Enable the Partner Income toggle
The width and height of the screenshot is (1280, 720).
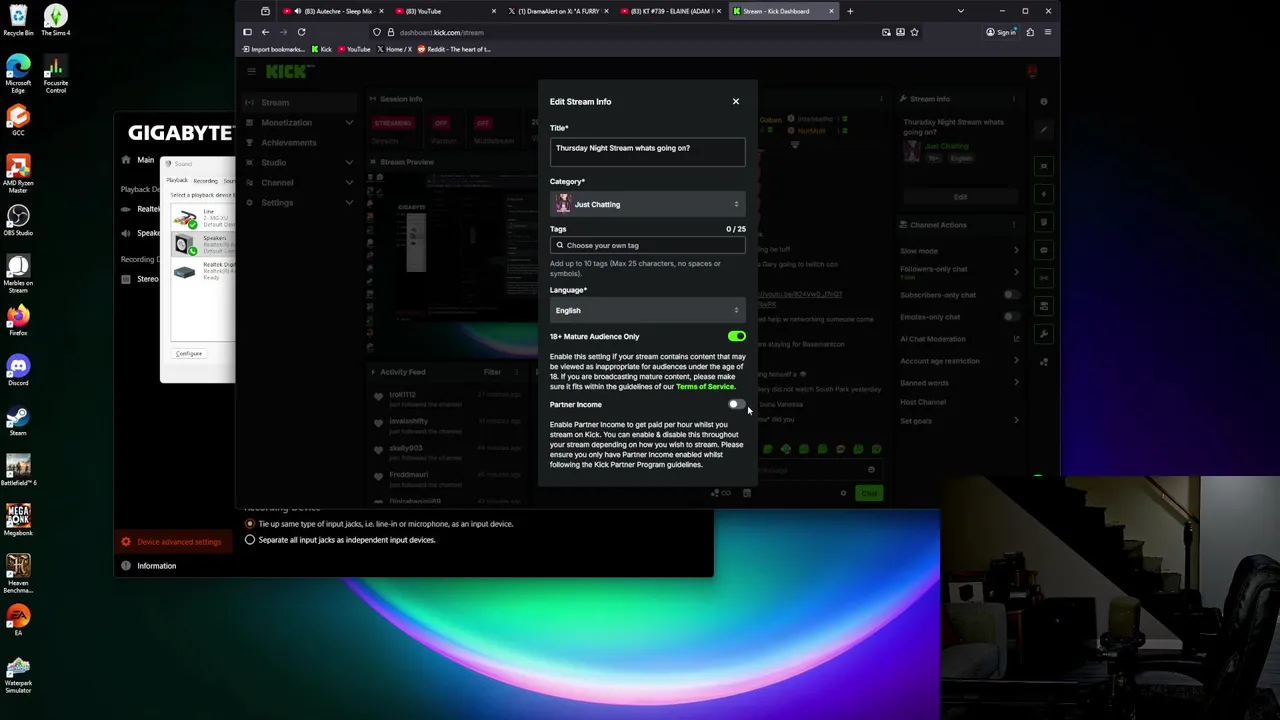(736, 404)
